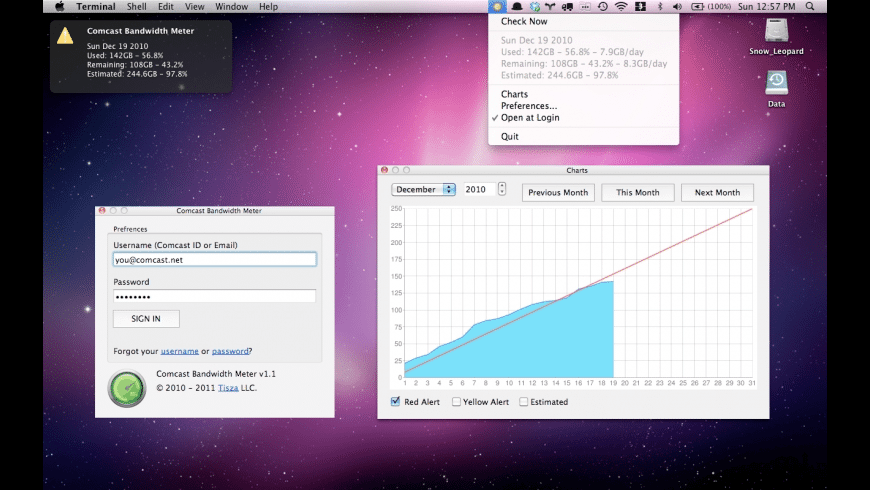Click the year 2010 stepper arrows
Viewport: 870px width, 490px height.
[x=502, y=189]
